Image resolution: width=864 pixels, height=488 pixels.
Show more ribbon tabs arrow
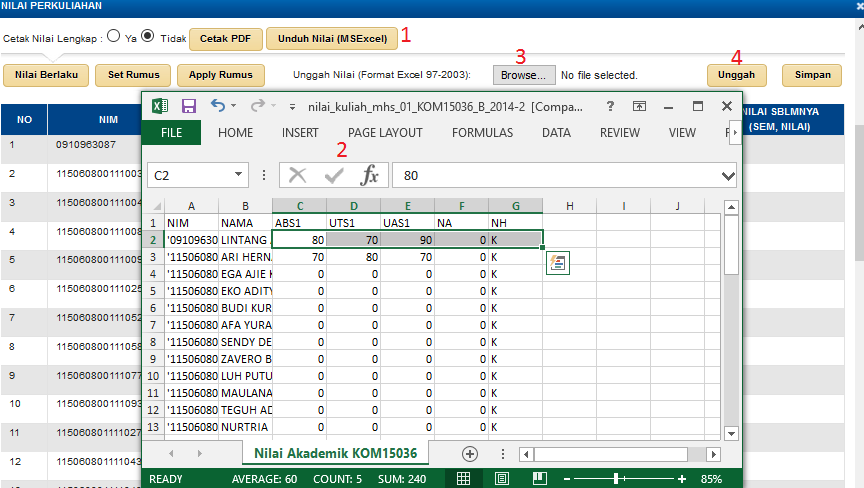(735, 133)
